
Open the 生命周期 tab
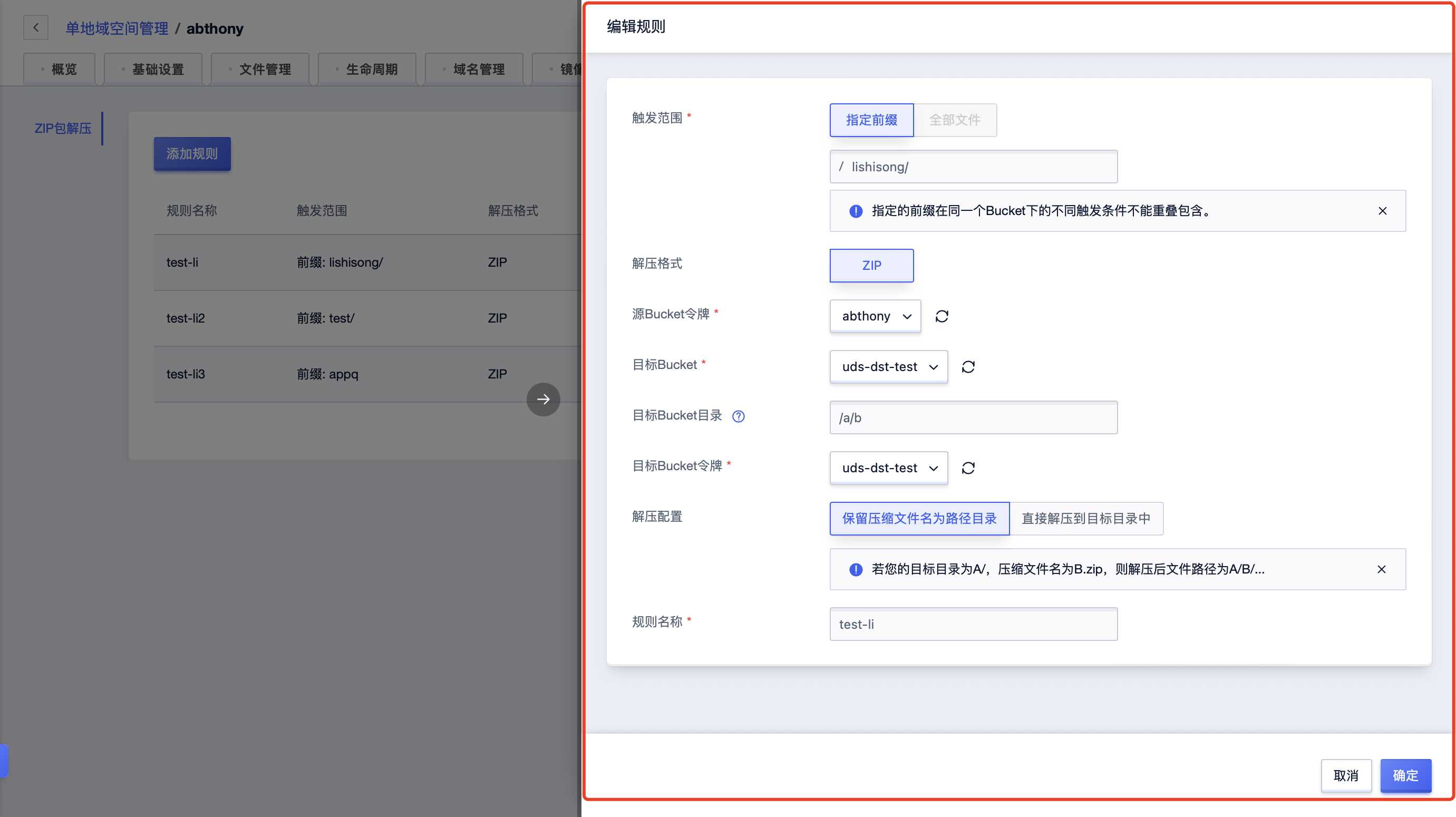[x=371, y=70]
